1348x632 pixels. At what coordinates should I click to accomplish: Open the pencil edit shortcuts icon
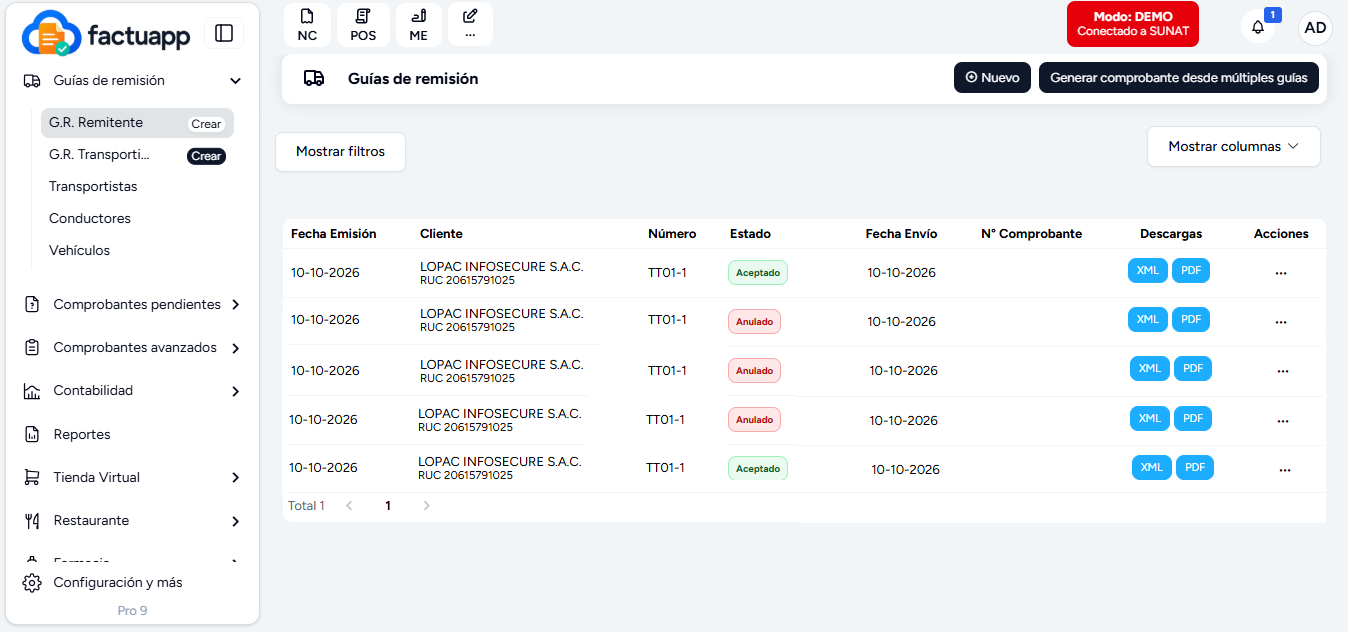470,25
